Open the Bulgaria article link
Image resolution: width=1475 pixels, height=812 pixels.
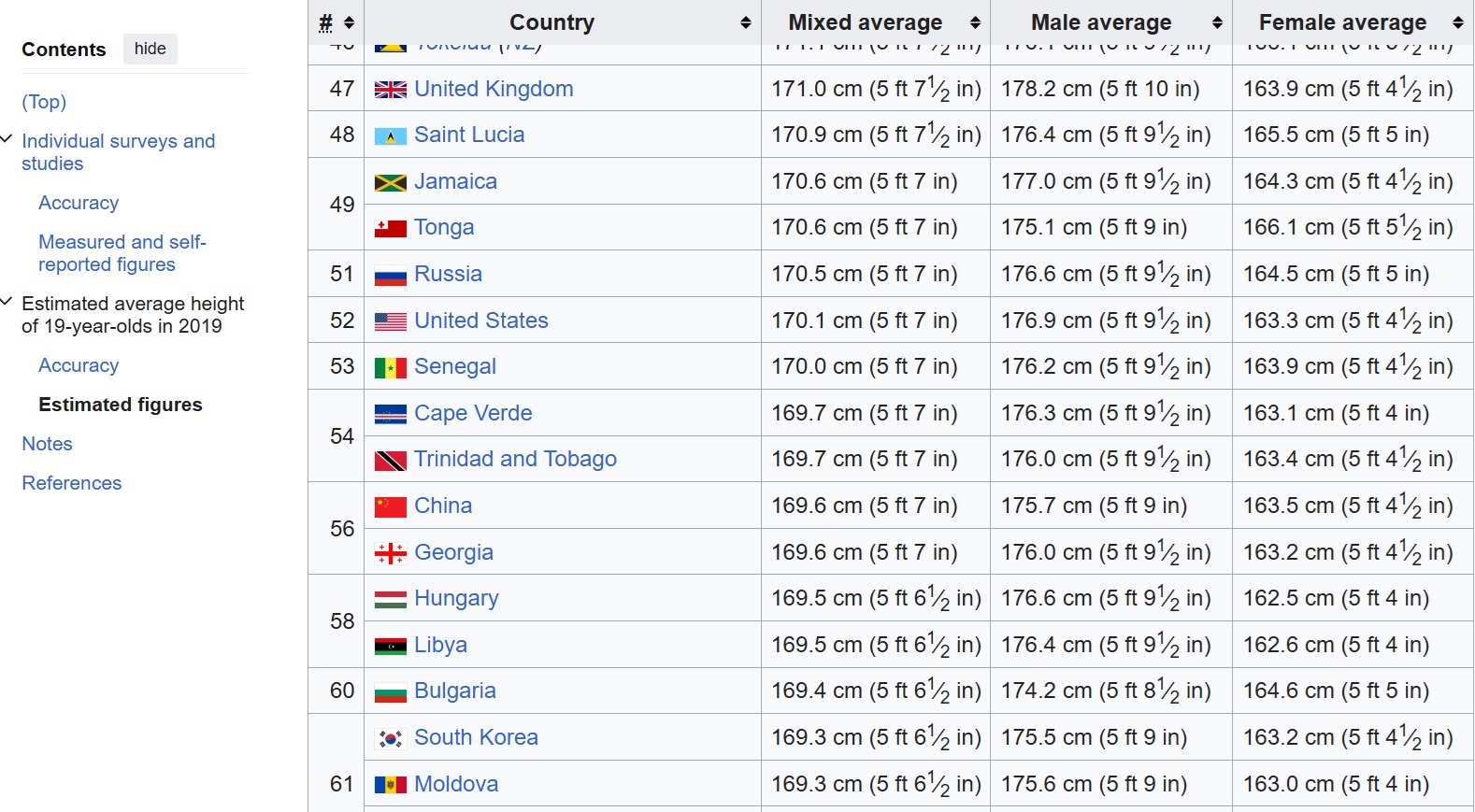click(x=455, y=691)
